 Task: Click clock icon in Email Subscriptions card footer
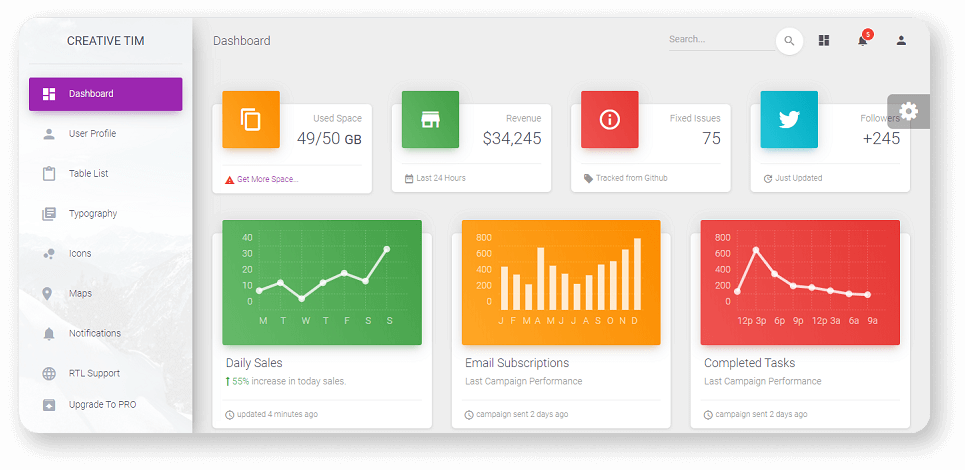tap(469, 415)
